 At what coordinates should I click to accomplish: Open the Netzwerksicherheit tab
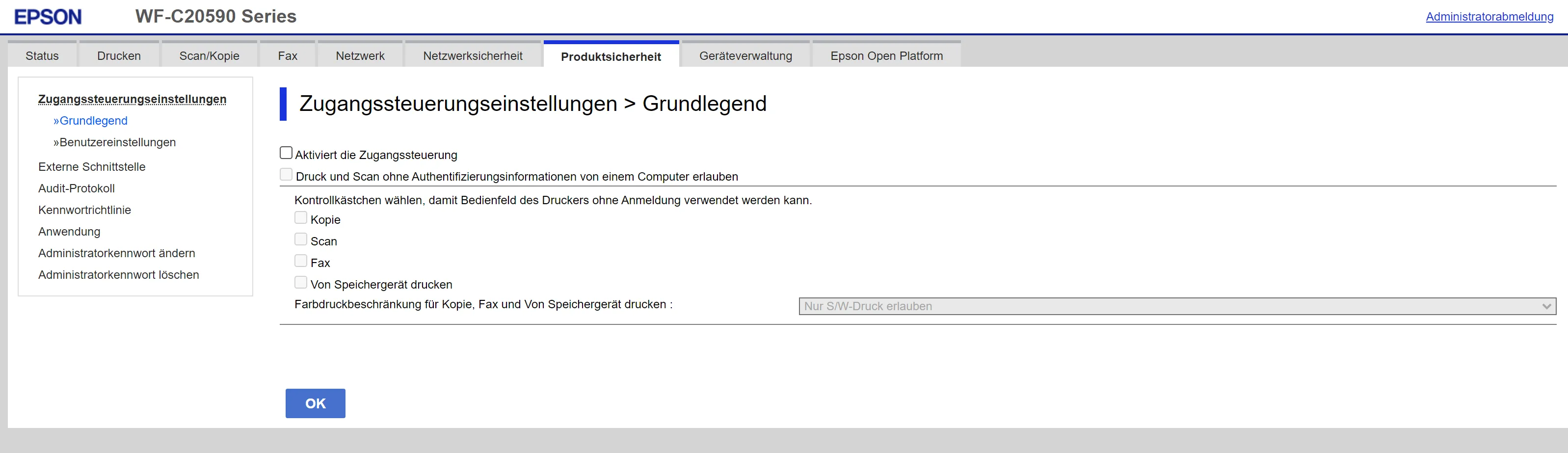pyautogui.click(x=472, y=56)
